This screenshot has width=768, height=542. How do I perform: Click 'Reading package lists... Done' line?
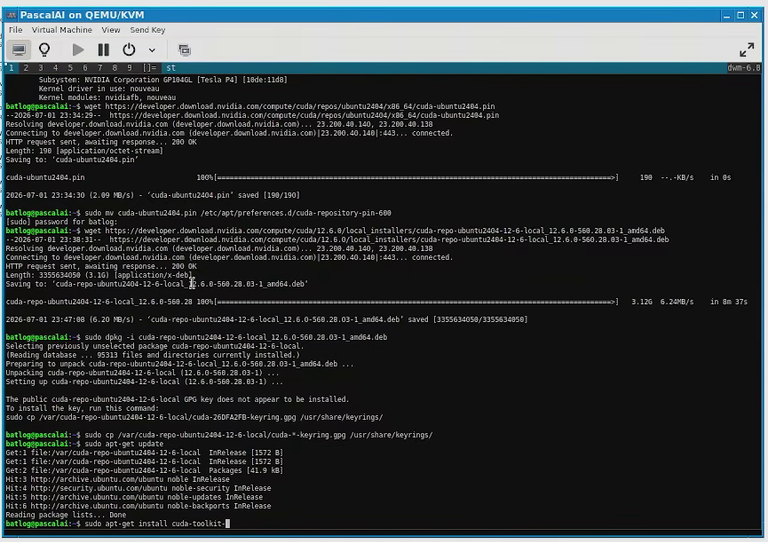(66, 515)
